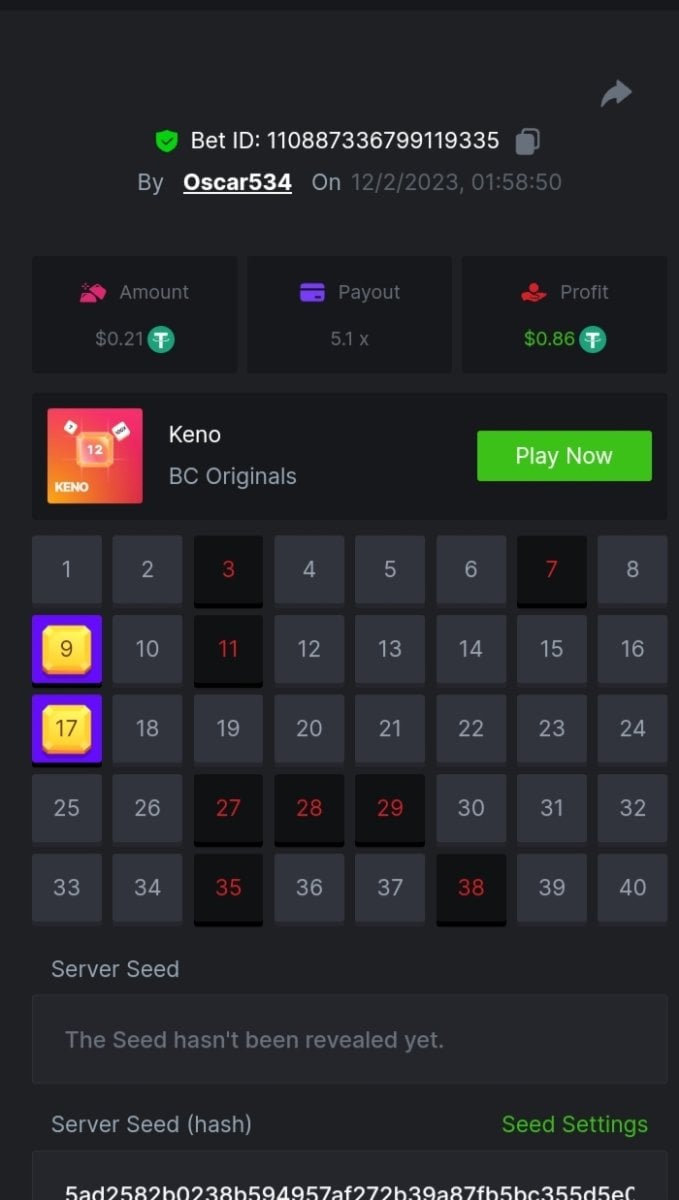Select red number 3 tile
Image resolution: width=679 pixels, height=1200 pixels.
228,571
